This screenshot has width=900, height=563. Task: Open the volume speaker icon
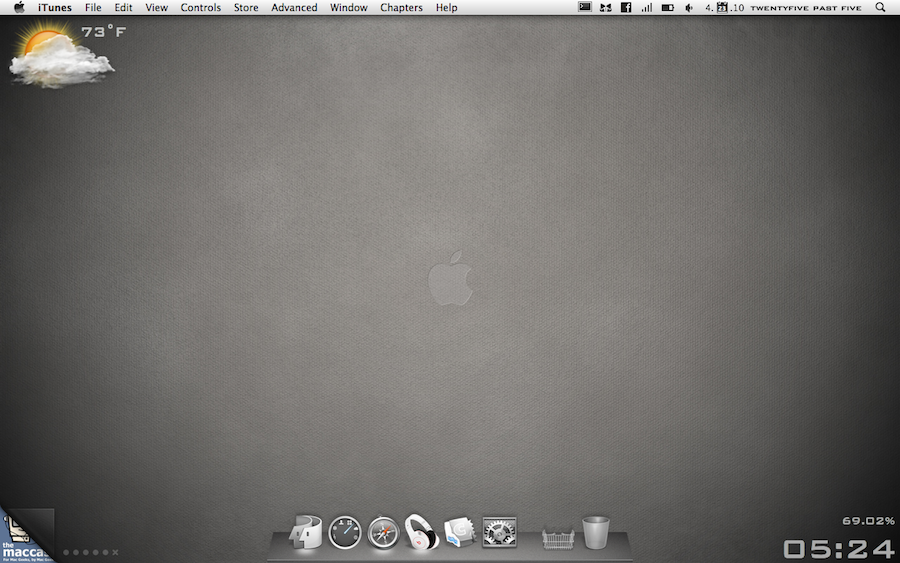point(689,7)
